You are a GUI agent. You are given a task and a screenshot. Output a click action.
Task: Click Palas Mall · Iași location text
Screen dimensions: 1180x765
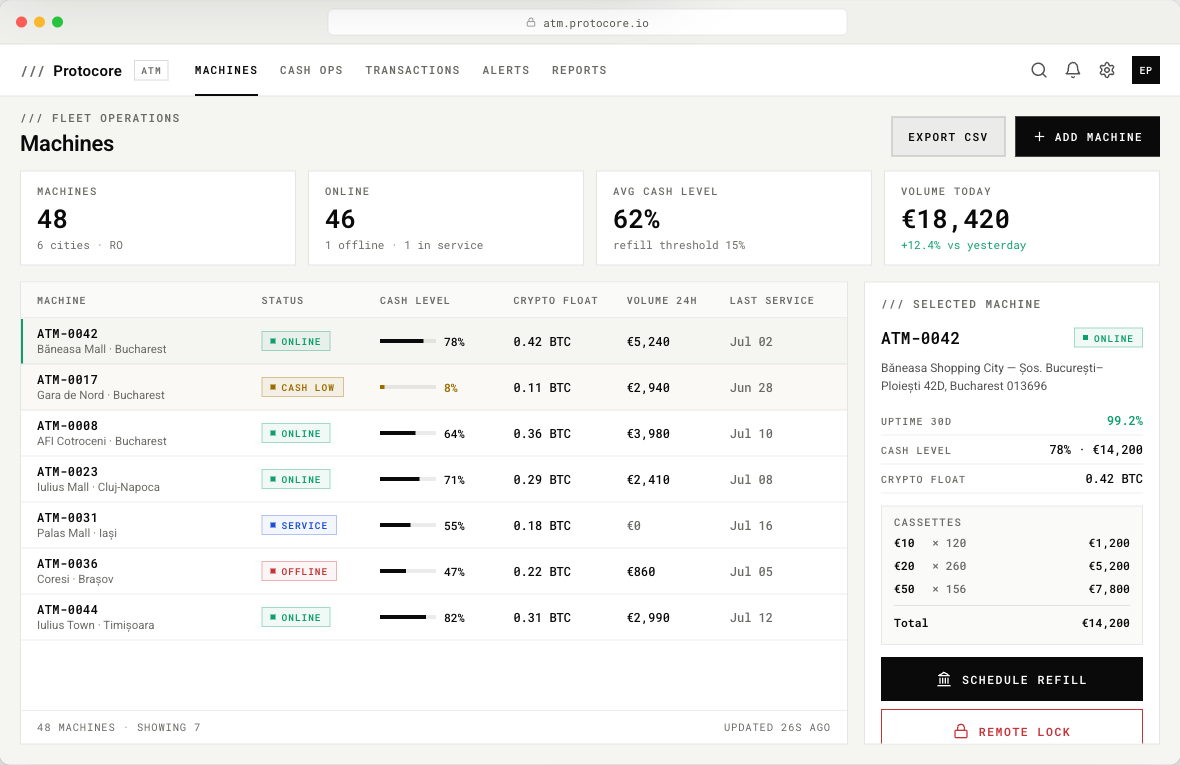pos(77,533)
